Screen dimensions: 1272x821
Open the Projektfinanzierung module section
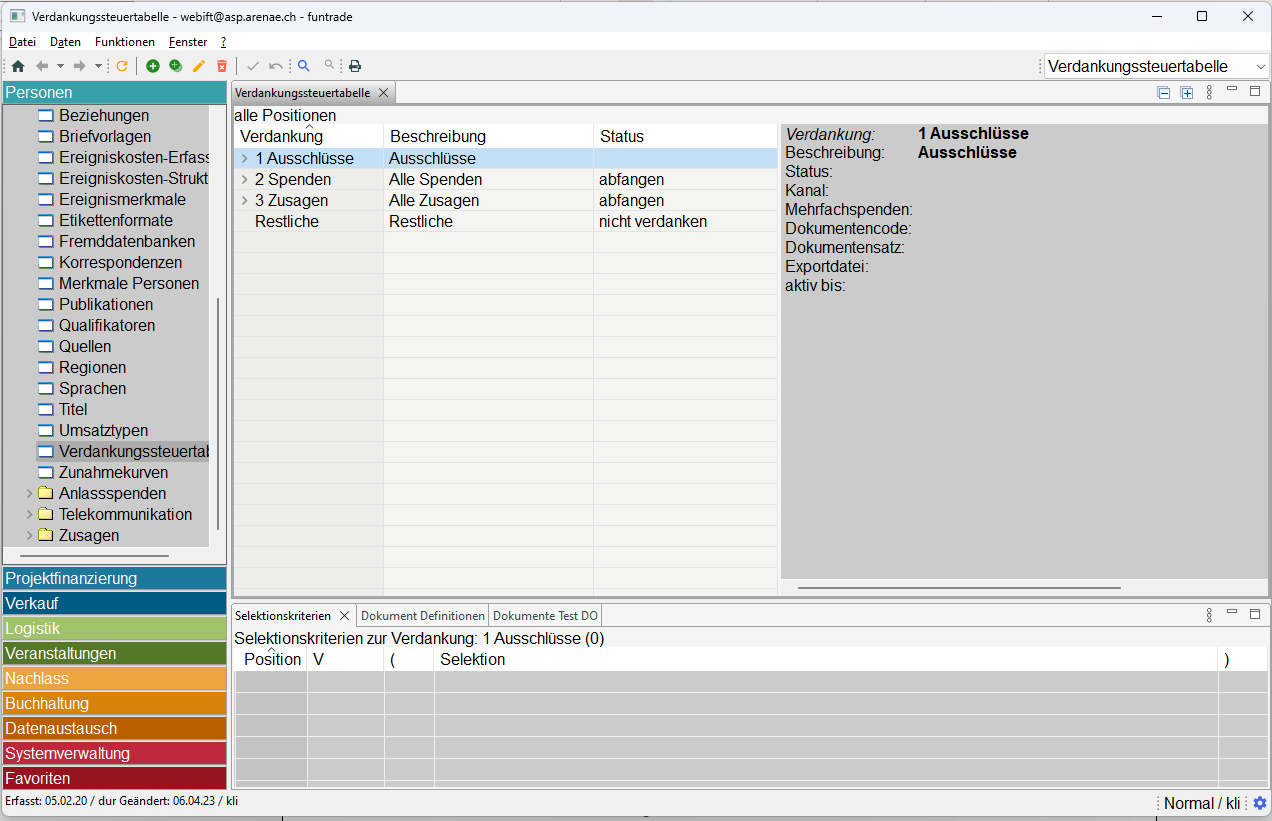point(114,579)
